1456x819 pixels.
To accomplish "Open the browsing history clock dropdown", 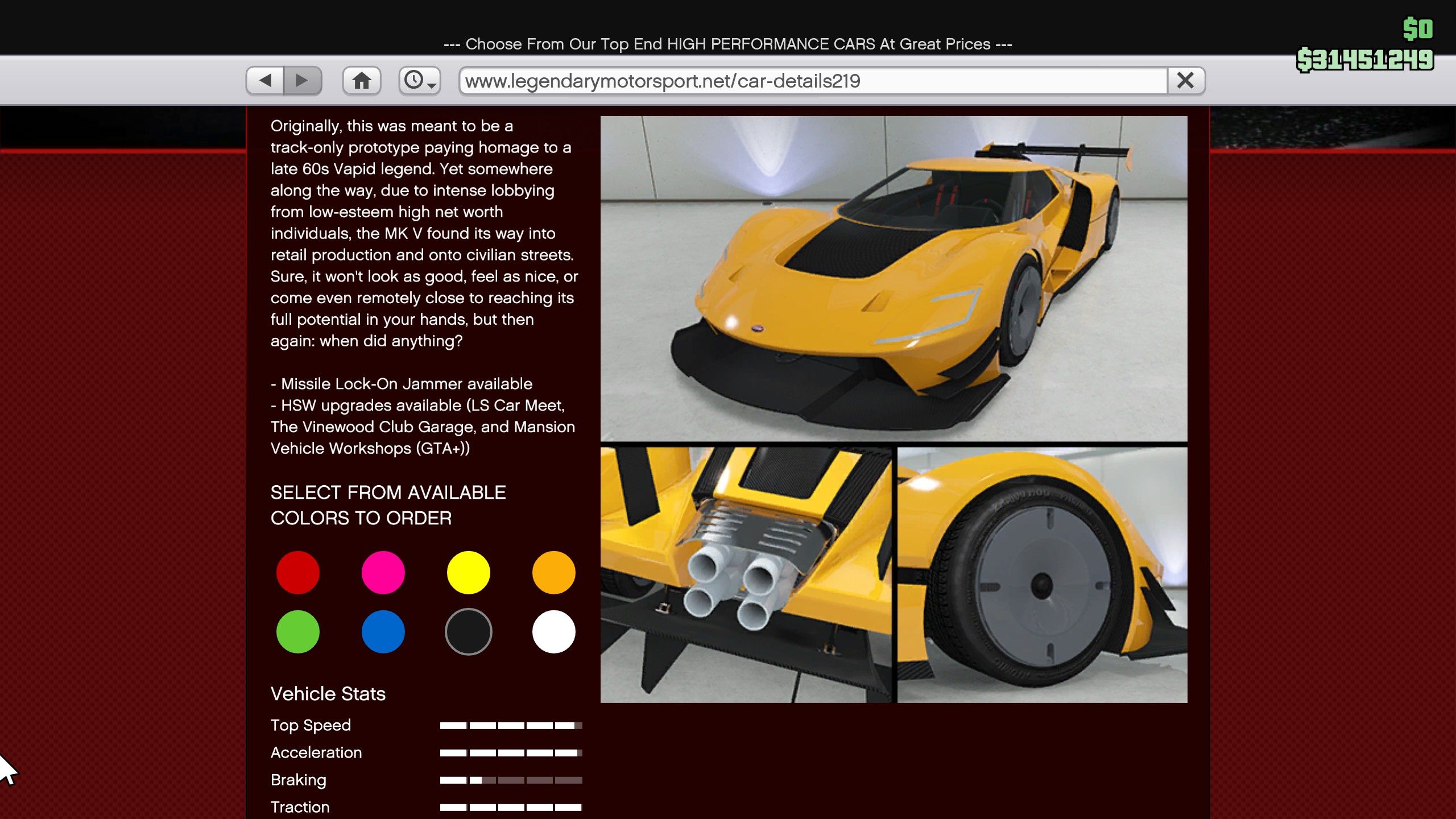I will [419, 80].
